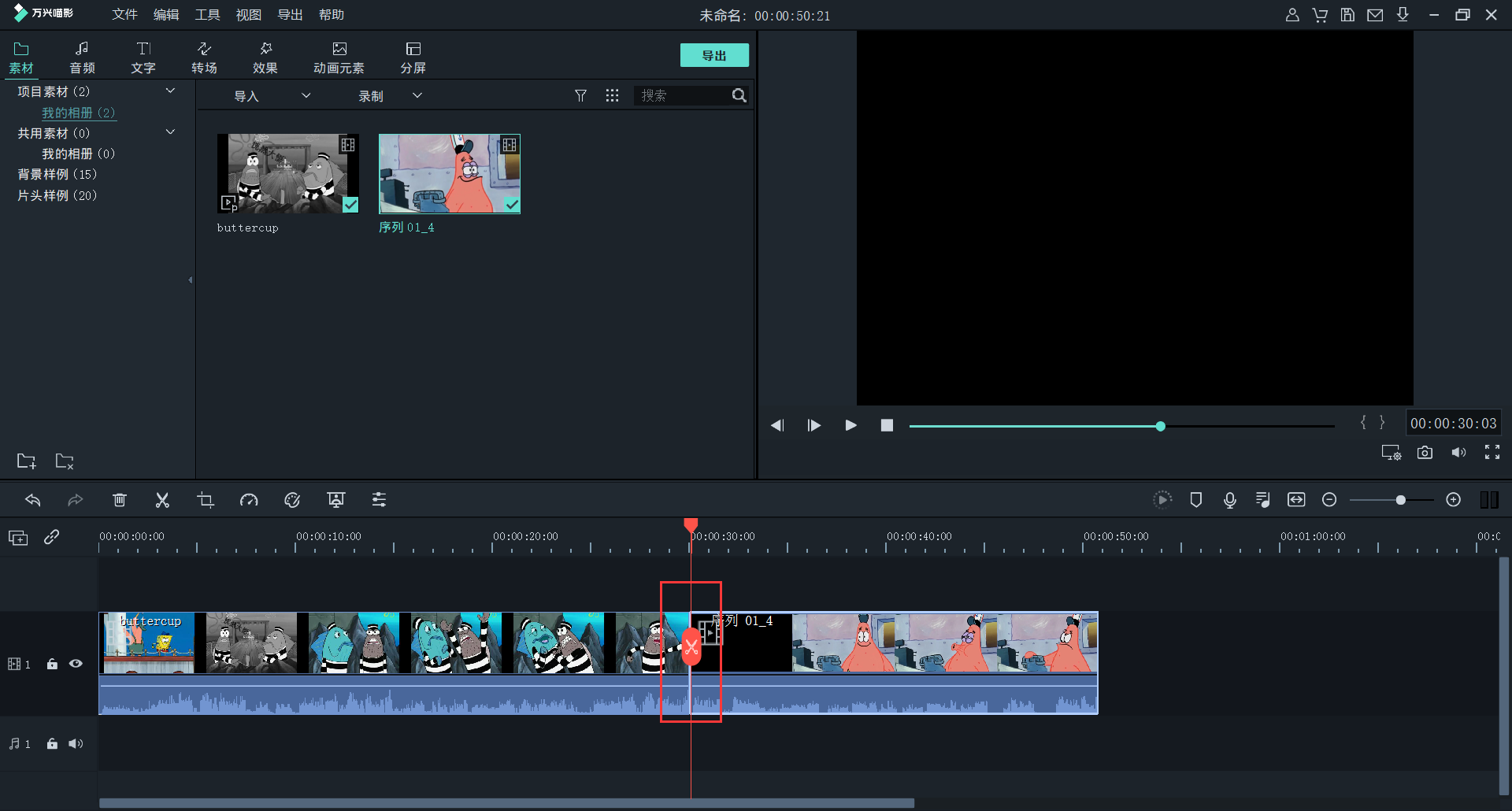Click the voiceover microphone icon
Screen dimensions: 1512x811
[x=1229, y=500]
